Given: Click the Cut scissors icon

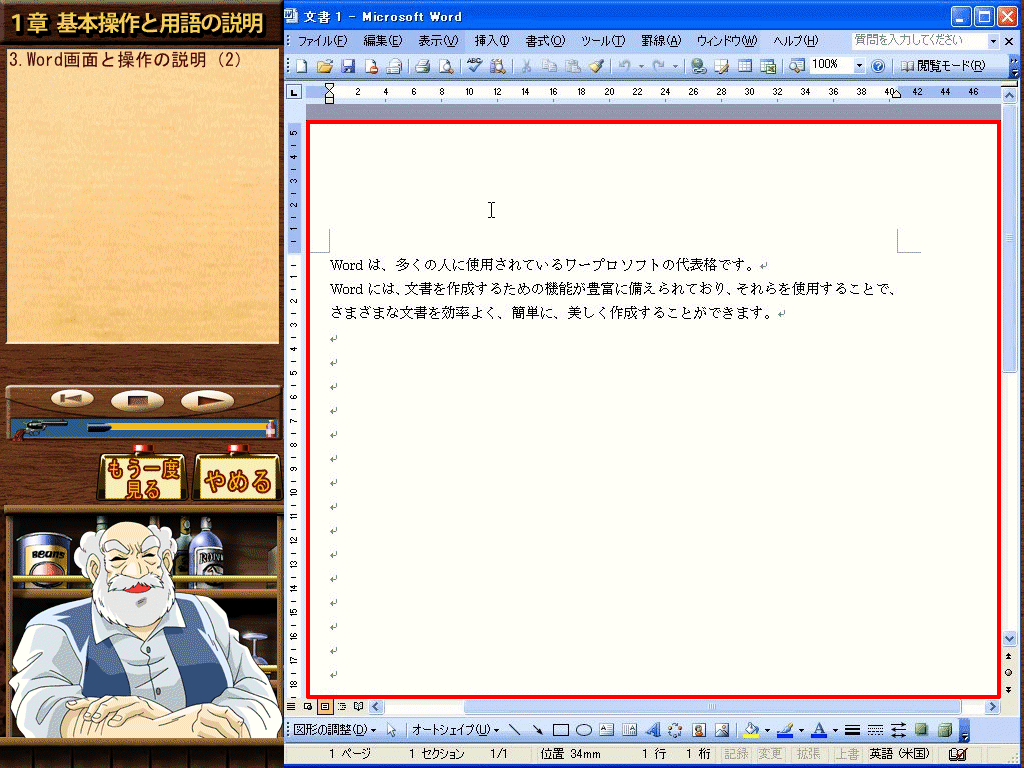Looking at the screenshot, I should [x=526, y=66].
